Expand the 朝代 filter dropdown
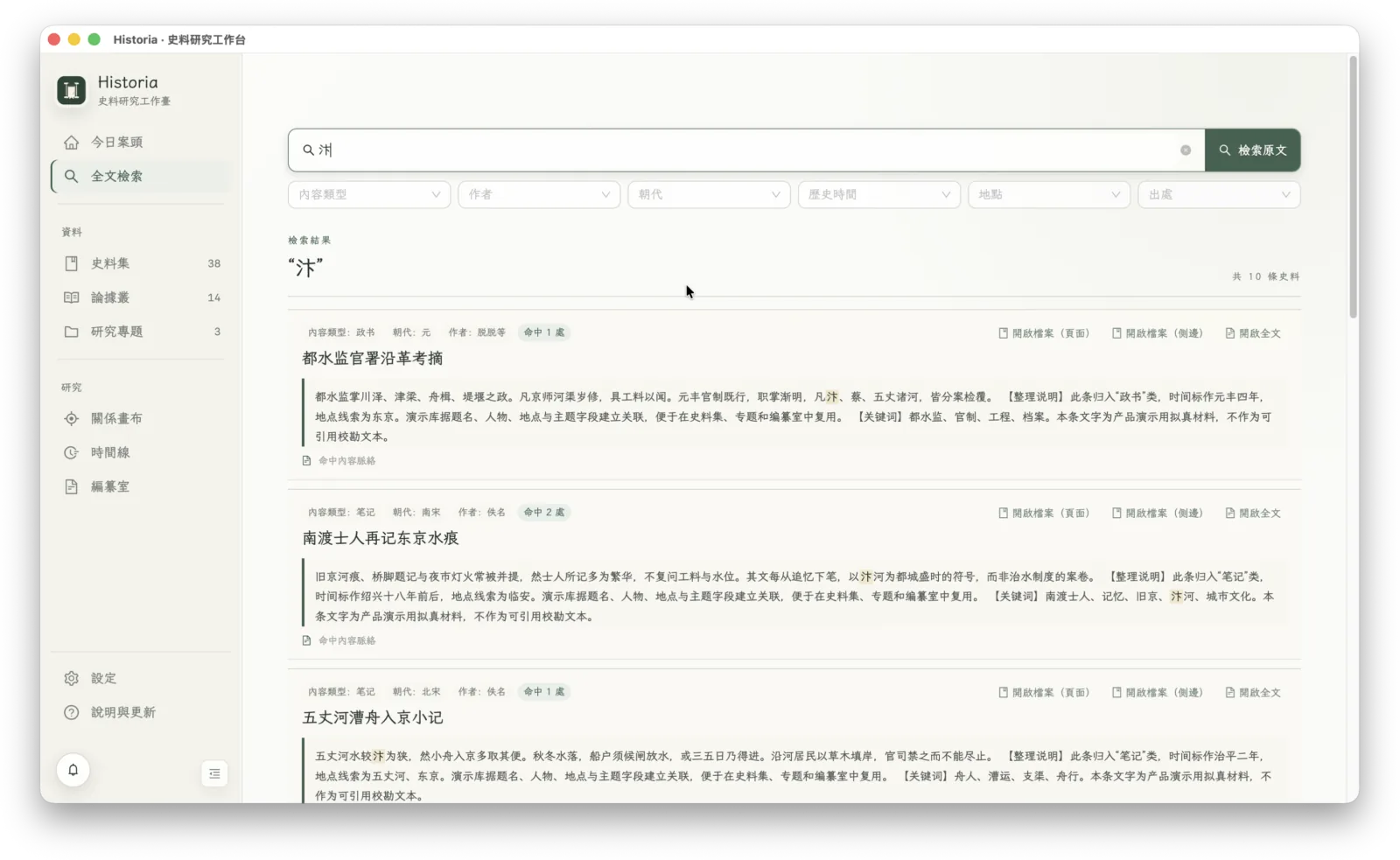This screenshot has width=1400, height=860. [x=709, y=194]
